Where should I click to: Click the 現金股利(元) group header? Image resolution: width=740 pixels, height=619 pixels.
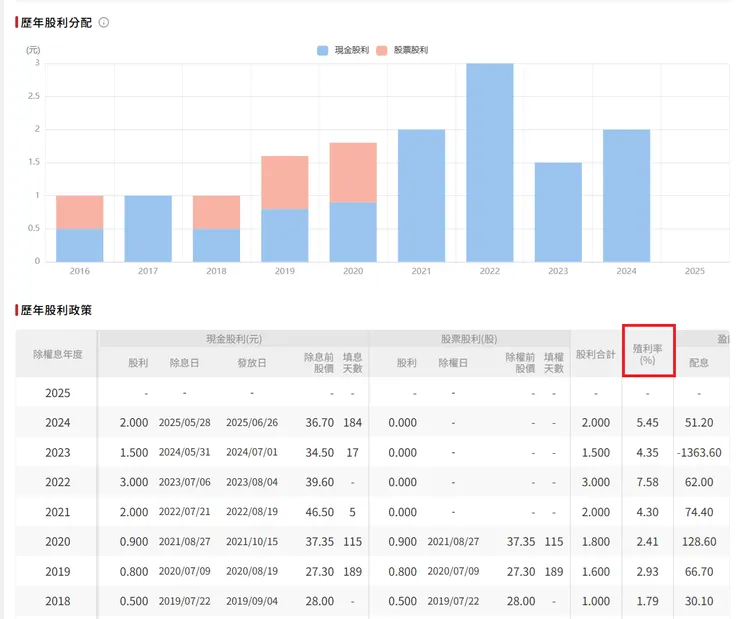(234, 339)
